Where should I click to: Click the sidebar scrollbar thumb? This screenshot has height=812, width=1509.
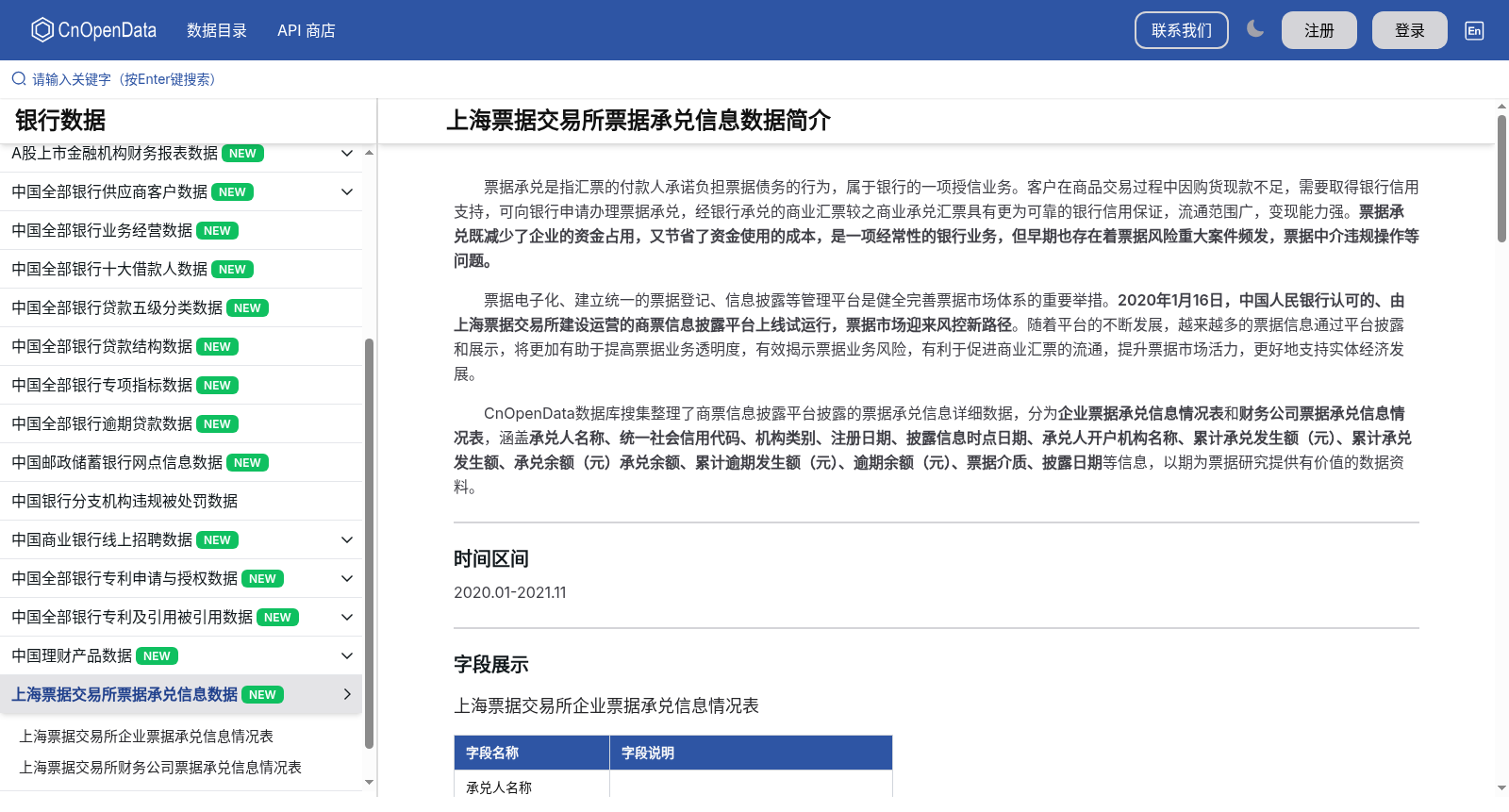tap(369, 543)
